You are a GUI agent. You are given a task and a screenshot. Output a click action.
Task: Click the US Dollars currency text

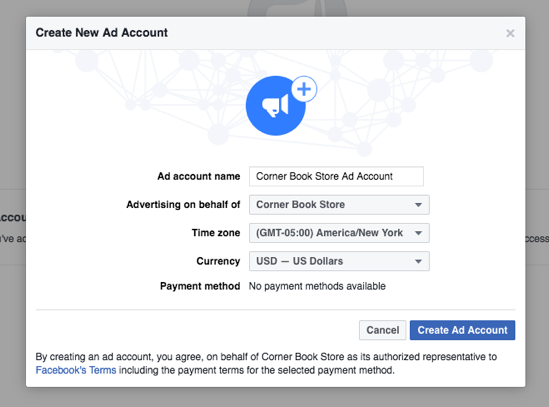(x=318, y=261)
